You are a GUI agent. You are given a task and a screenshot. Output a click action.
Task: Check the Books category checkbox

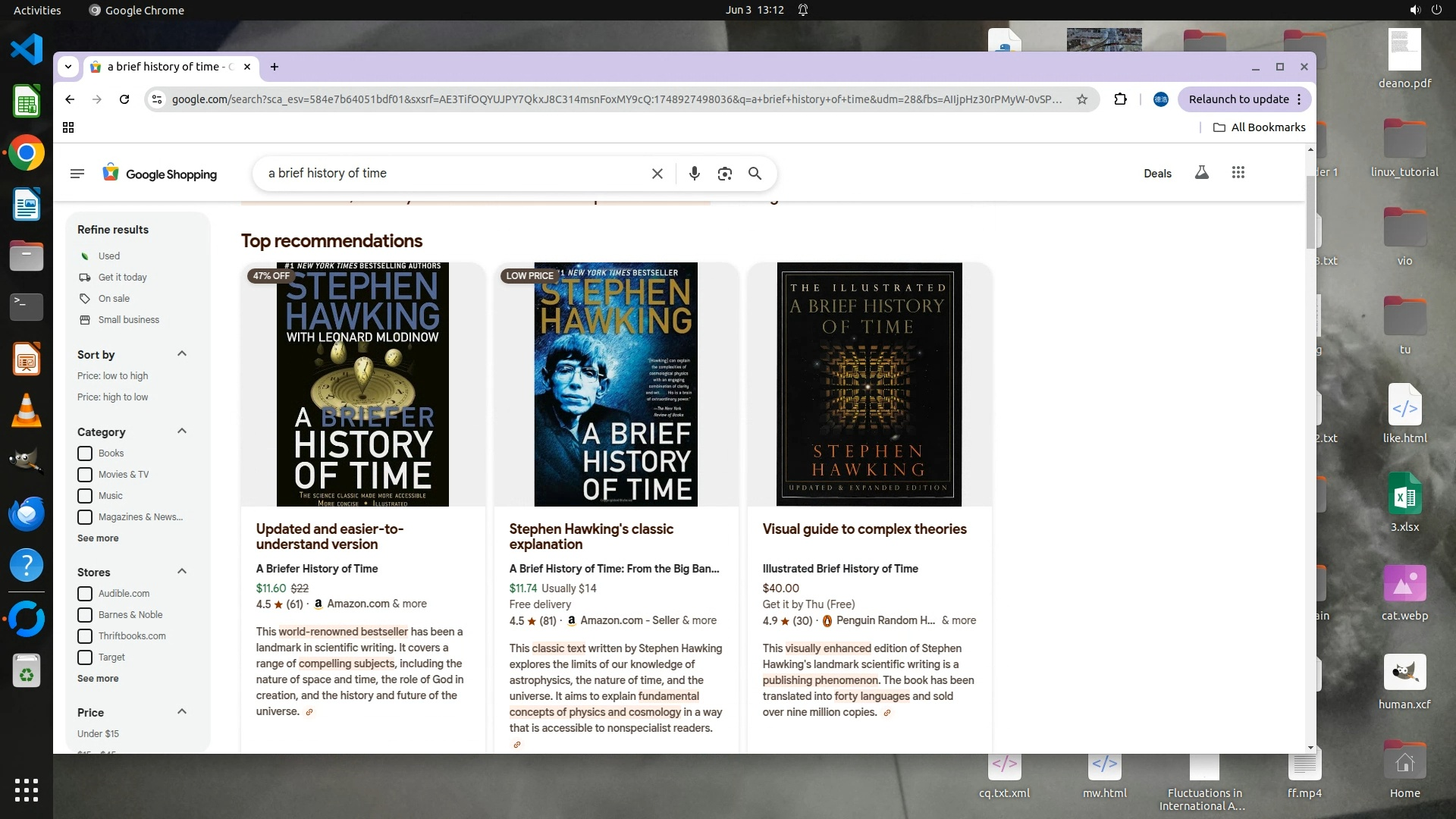pyautogui.click(x=85, y=453)
